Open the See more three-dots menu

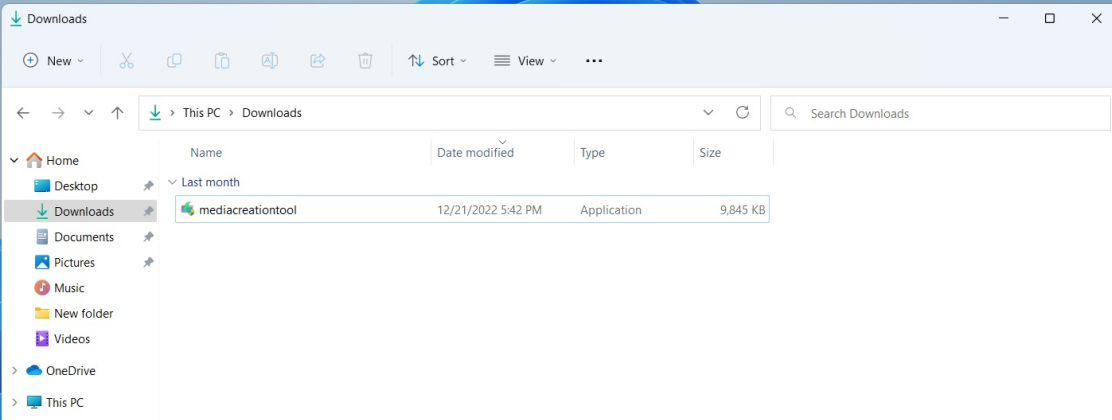click(x=594, y=61)
